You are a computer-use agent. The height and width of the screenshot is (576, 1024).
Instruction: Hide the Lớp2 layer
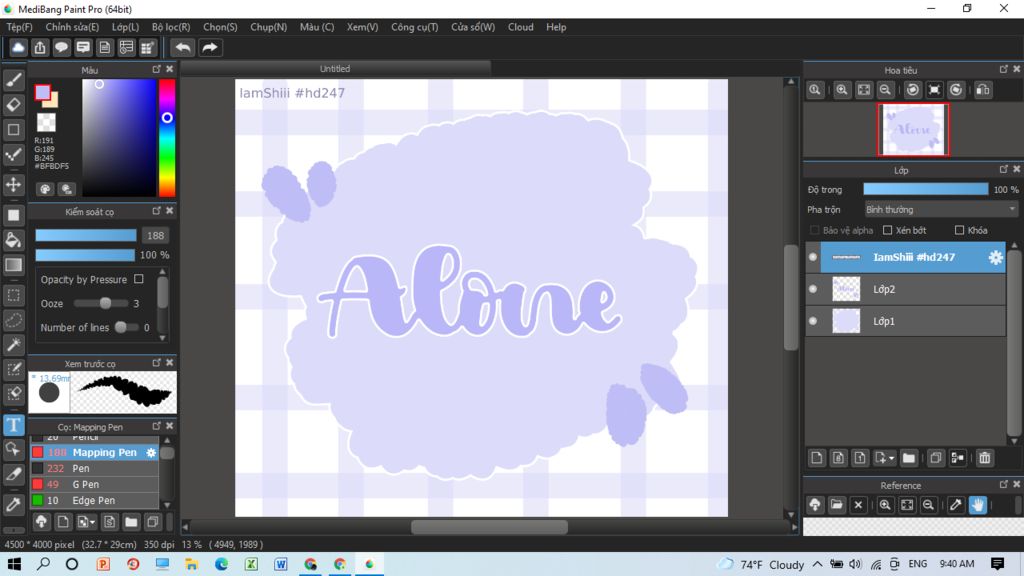813,289
